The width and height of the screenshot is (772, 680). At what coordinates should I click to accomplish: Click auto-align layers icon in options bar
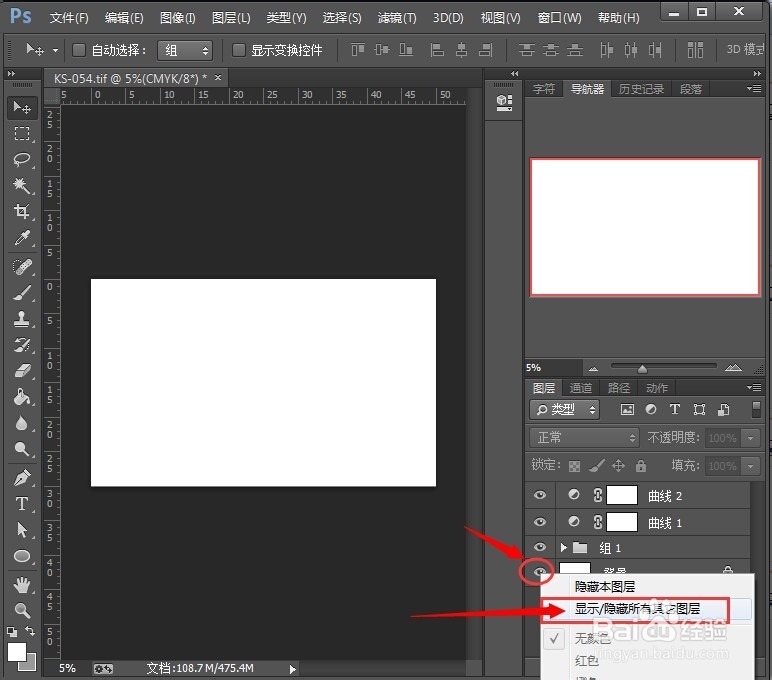click(695, 50)
